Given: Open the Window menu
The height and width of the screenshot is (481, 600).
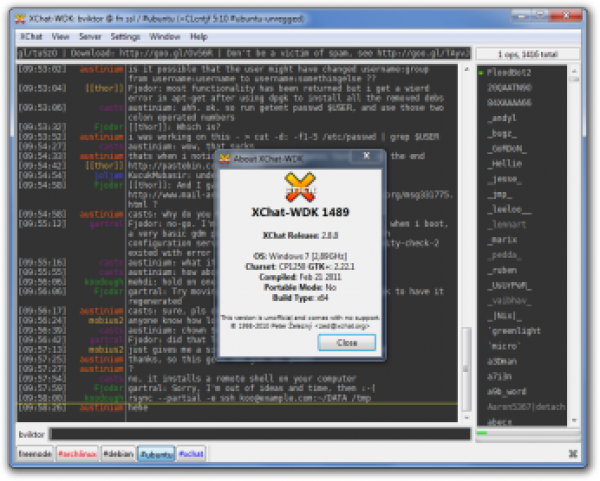Looking at the screenshot, I should 165,37.
